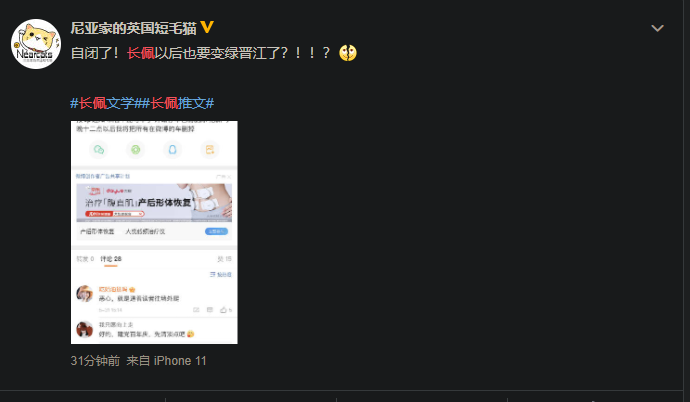Open the 尼亚家的英国短毛猫 username link
690x402 pixels.
(x=133, y=28)
